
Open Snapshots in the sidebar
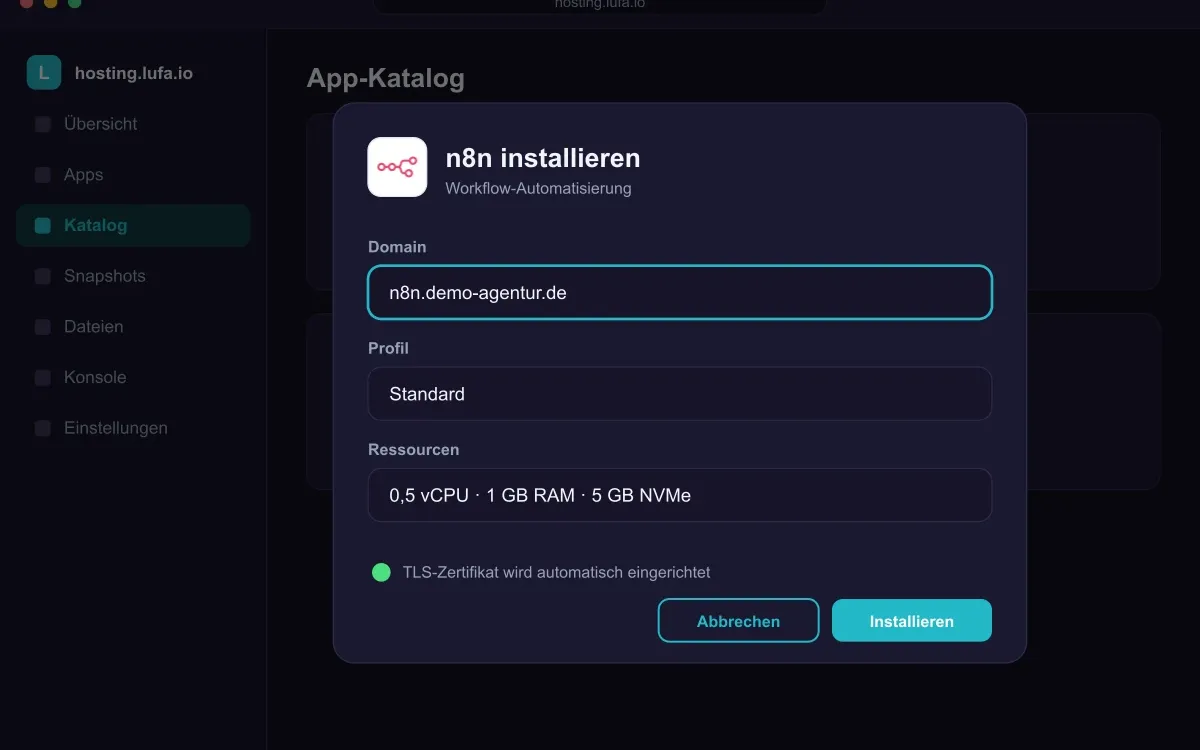click(x=133, y=276)
